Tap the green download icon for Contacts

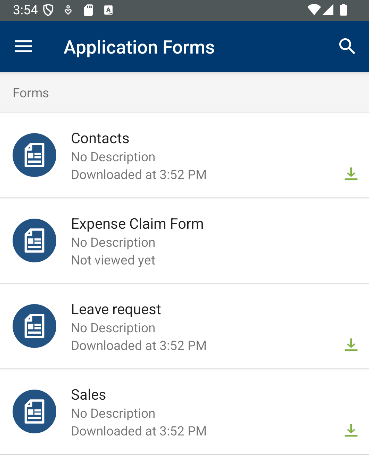click(x=351, y=174)
